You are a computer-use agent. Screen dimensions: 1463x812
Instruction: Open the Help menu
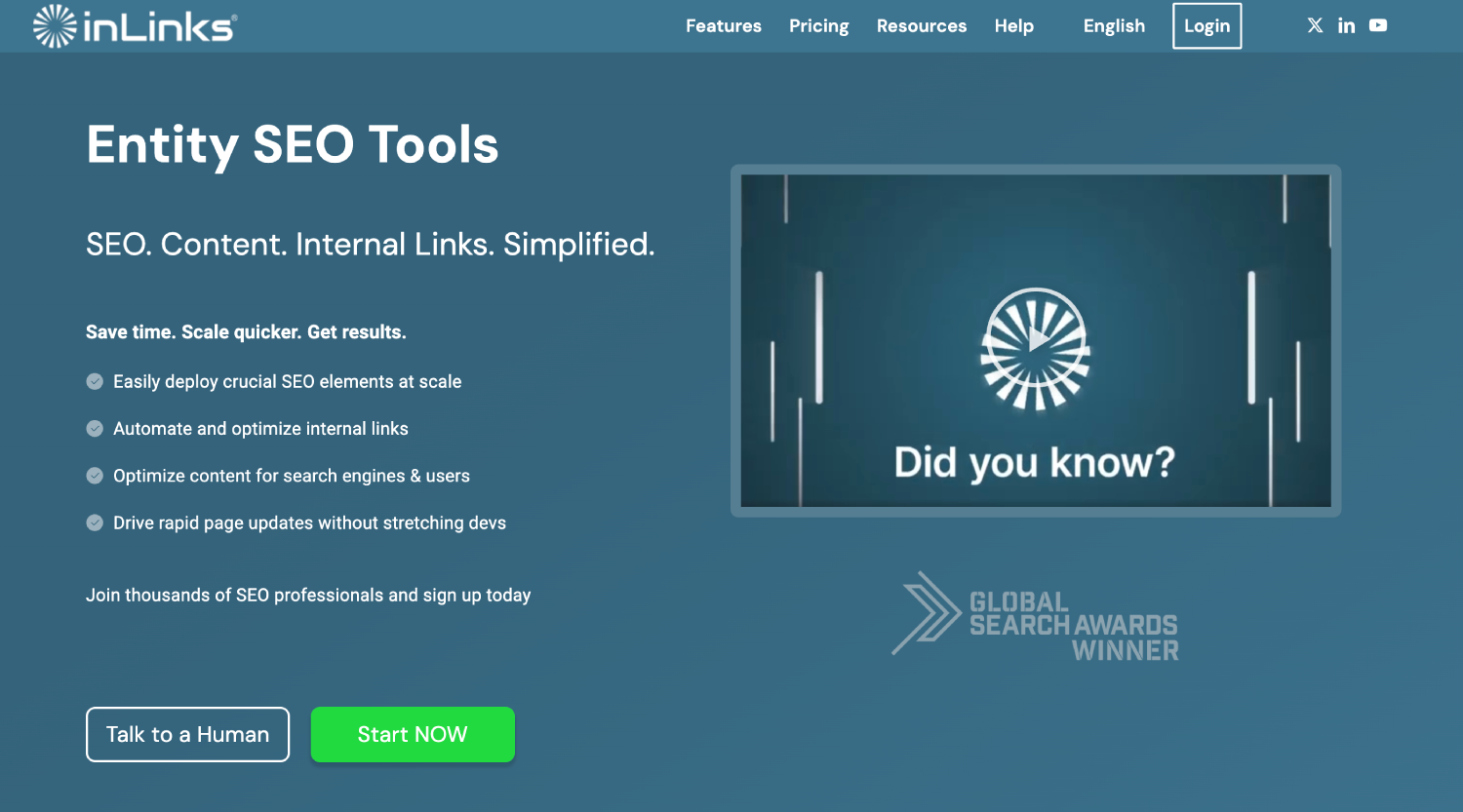coord(1014,26)
